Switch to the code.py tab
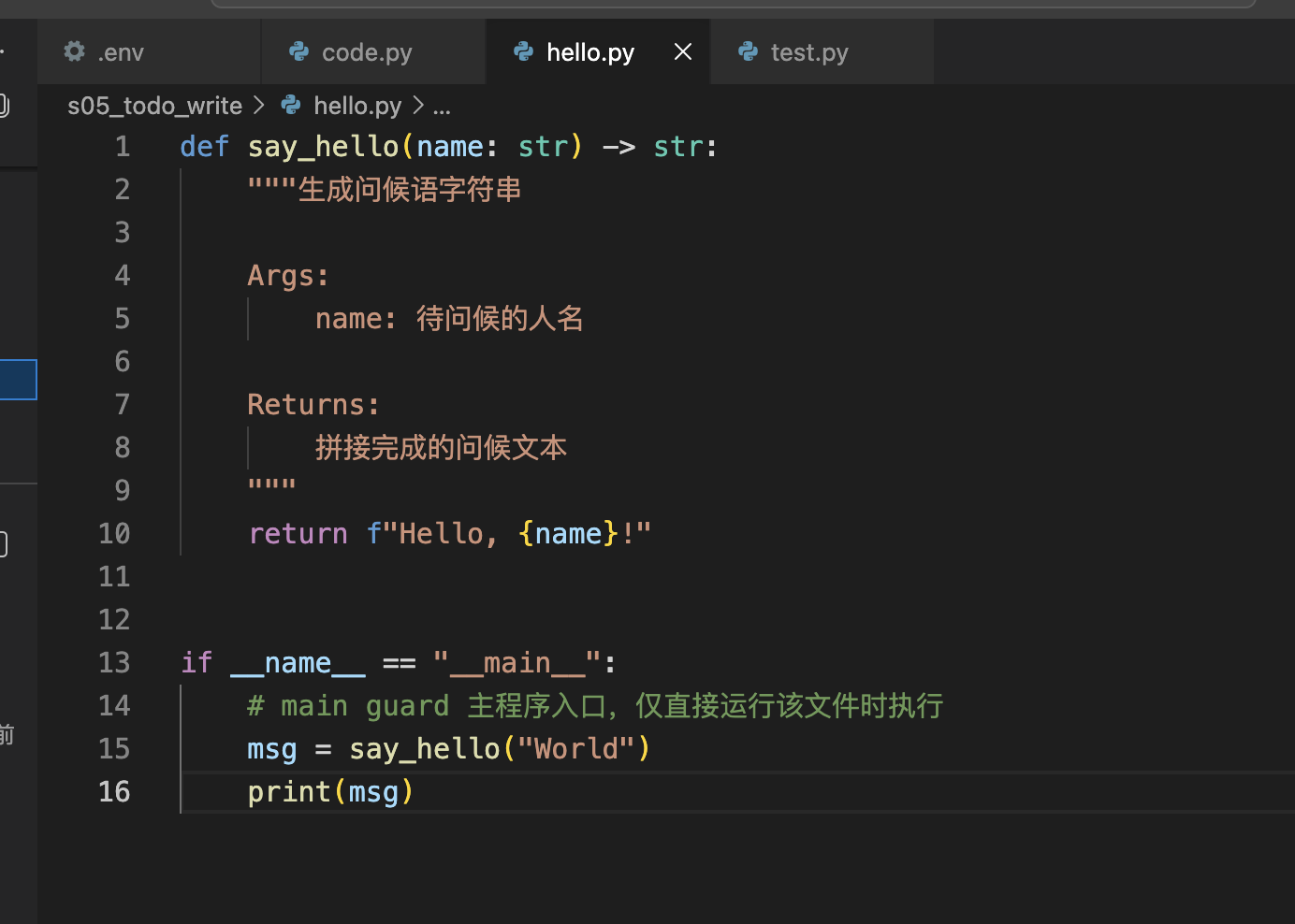This screenshot has width=1295, height=924. click(373, 52)
